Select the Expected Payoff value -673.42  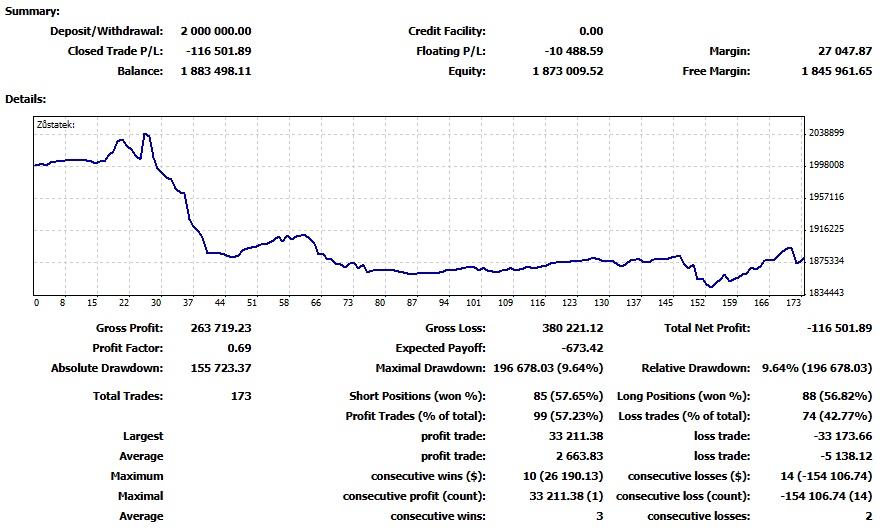tap(582, 348)
